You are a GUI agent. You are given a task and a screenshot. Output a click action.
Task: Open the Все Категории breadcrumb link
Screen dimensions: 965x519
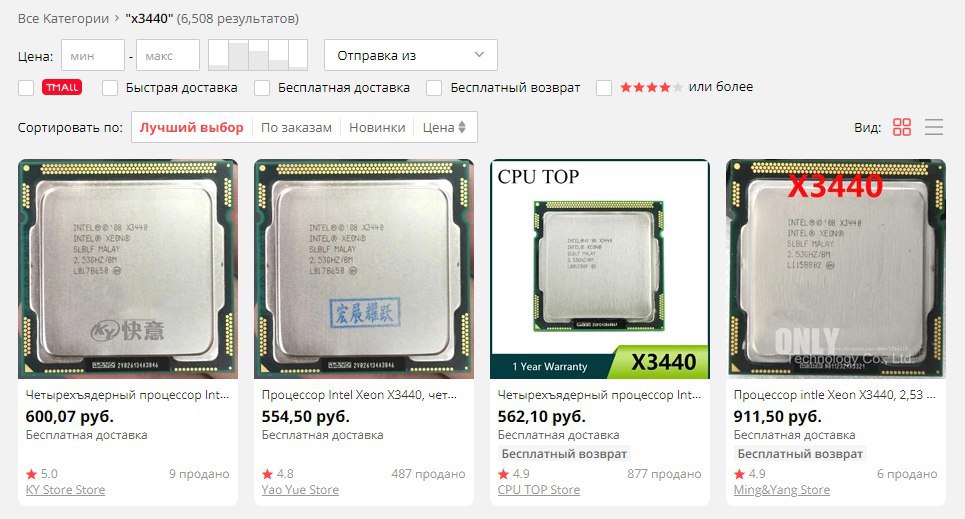point(63,18)
